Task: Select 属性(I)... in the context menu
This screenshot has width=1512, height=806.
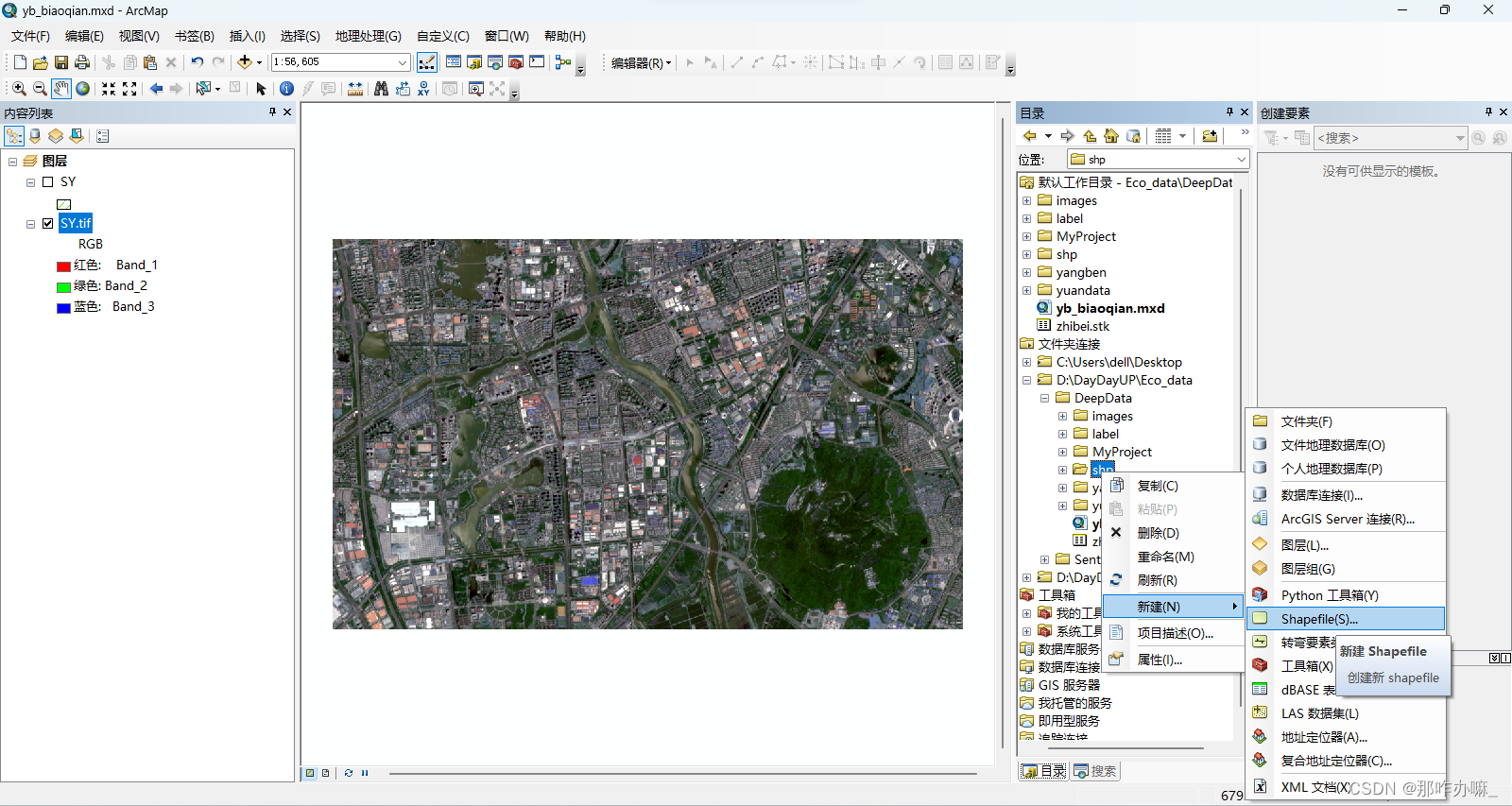Action: pos(1173,660)
